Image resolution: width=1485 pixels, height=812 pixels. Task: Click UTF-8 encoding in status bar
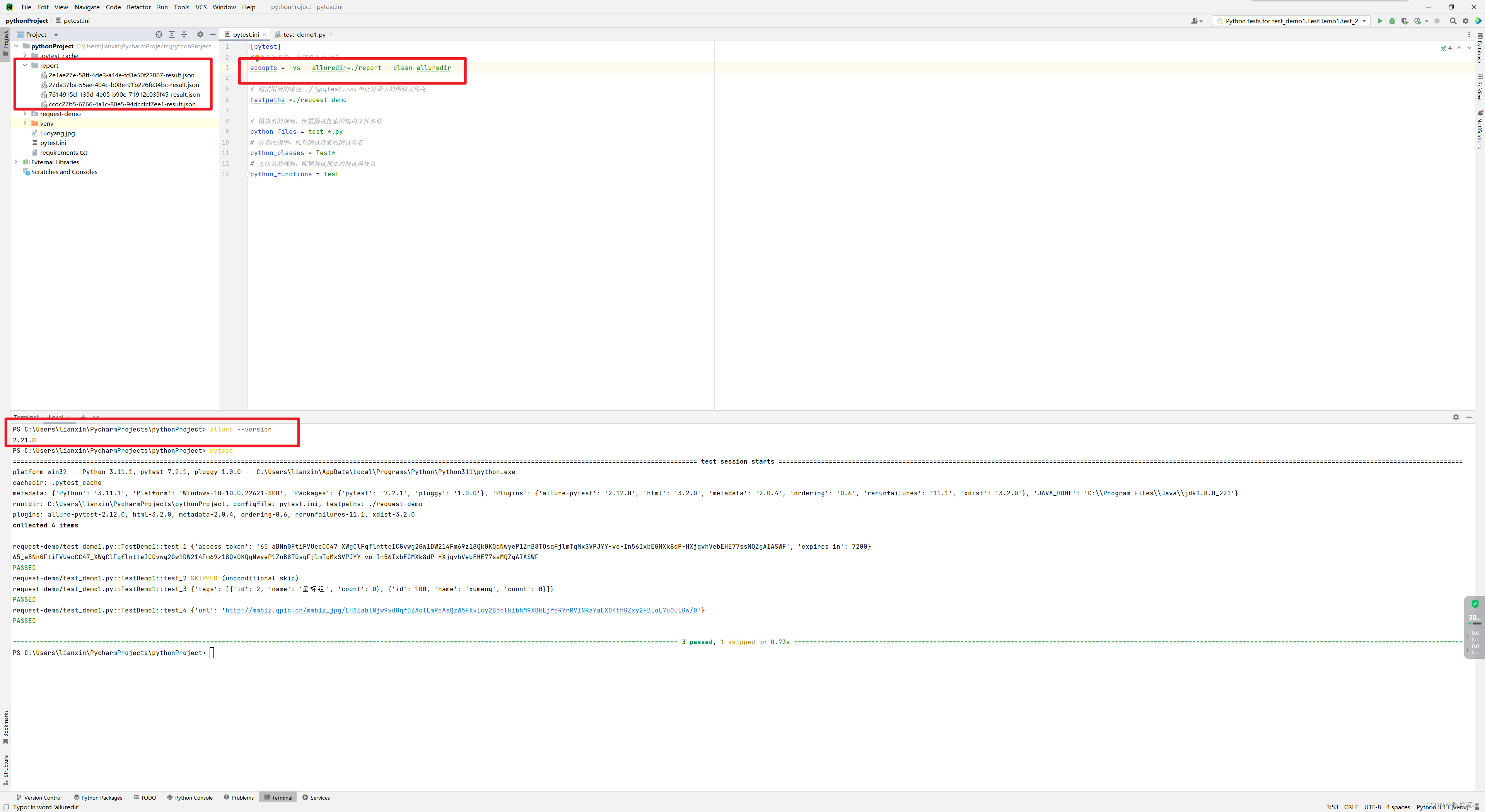[x=1372, y=807]
